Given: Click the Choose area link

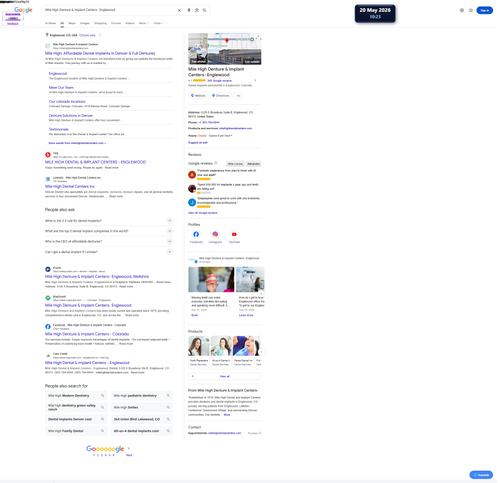Looking at the screenshot, I should (87, 35).
